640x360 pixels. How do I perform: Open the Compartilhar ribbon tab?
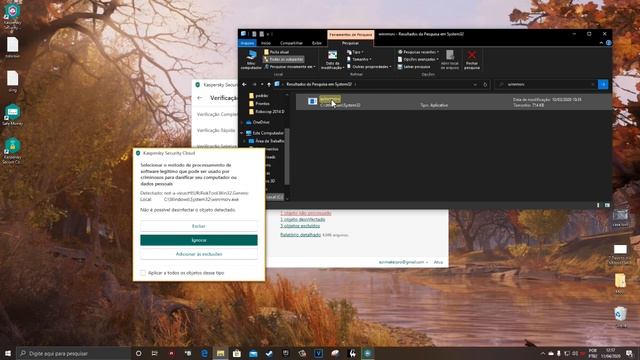(291, 43)
